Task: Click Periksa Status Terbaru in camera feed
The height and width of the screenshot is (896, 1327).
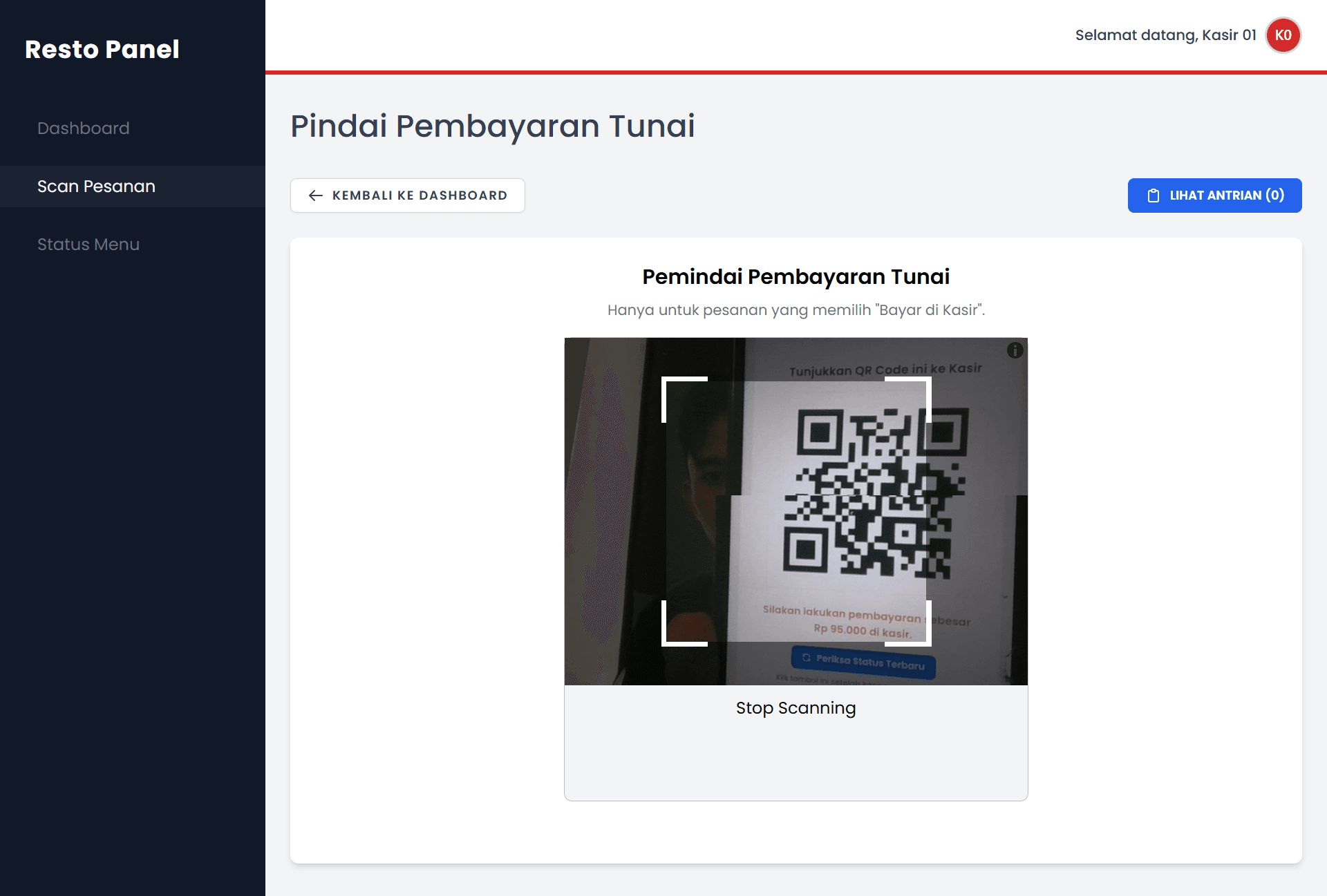Action: click(863, 662)
